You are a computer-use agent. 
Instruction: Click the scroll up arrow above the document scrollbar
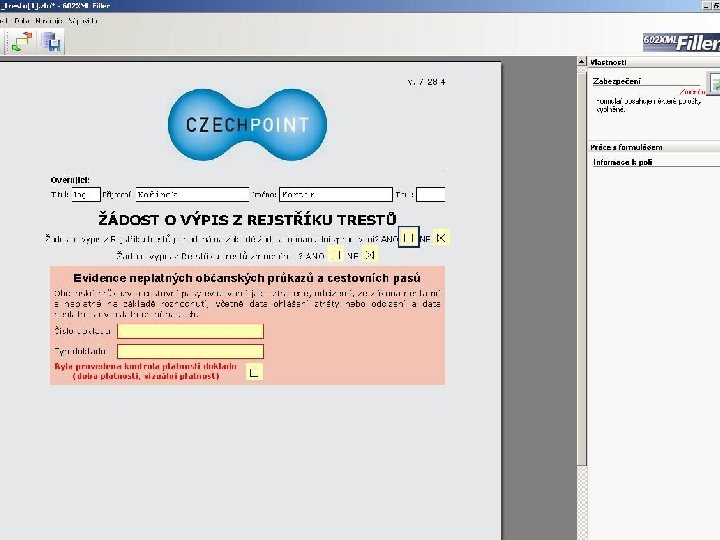click(x=581, y=62)
